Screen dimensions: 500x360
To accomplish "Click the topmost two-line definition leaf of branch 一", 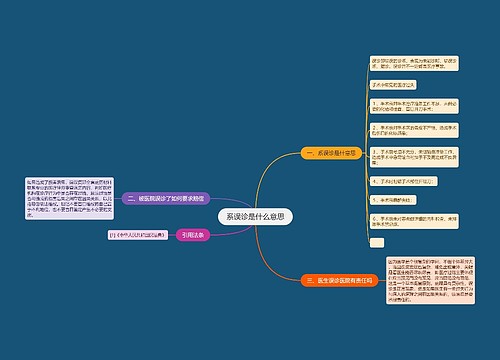I will click(x=414, y=63).
